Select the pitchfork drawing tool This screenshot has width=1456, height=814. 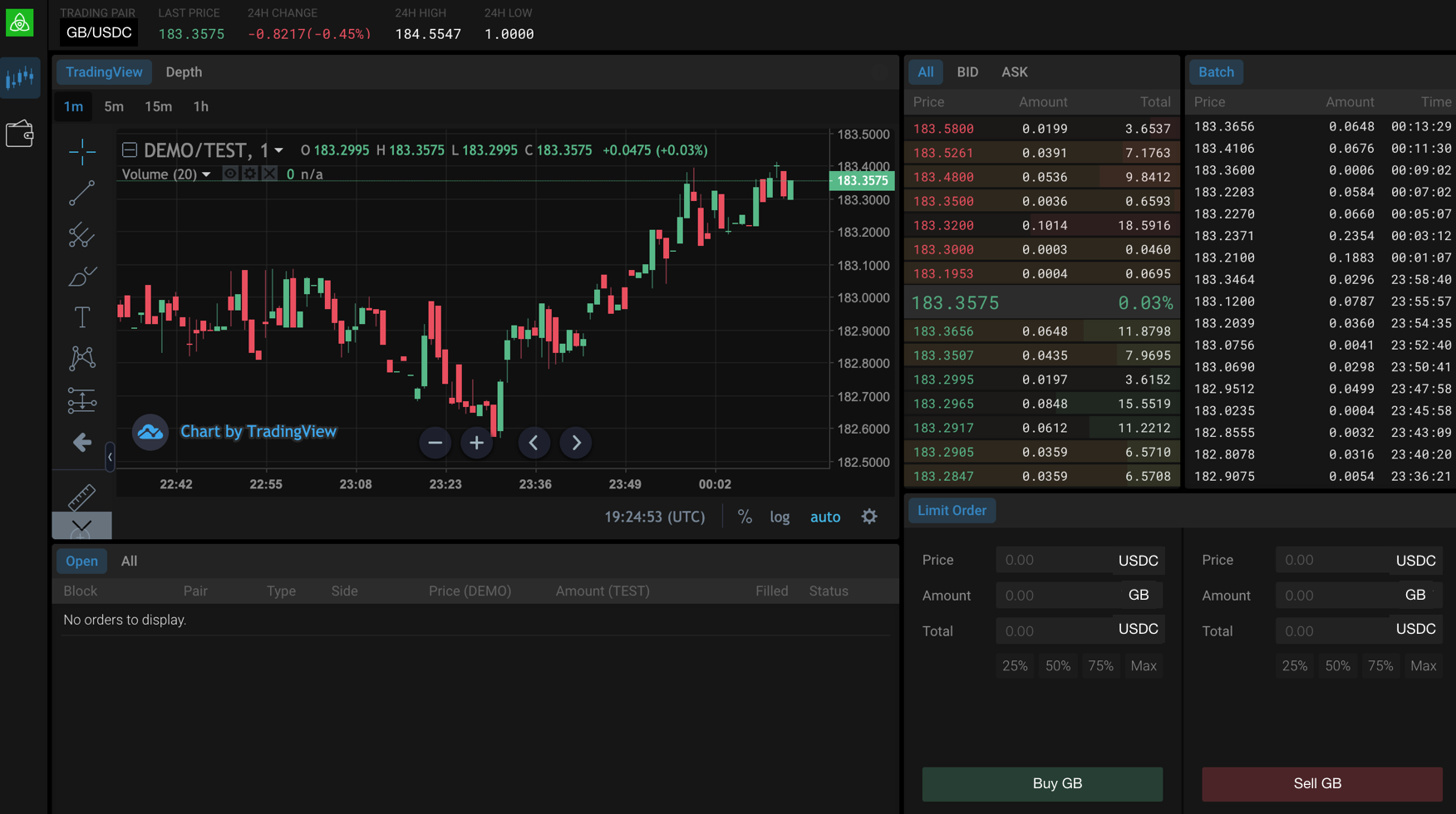[81, 235]
